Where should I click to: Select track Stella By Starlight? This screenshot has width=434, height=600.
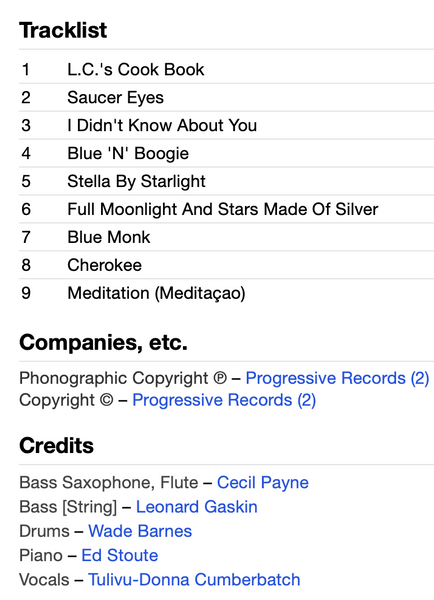(x=137, y=181)
